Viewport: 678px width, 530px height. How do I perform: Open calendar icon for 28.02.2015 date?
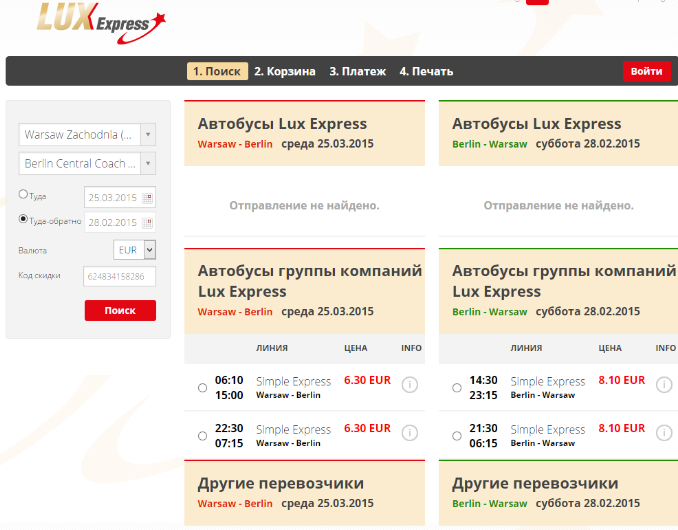148,222
